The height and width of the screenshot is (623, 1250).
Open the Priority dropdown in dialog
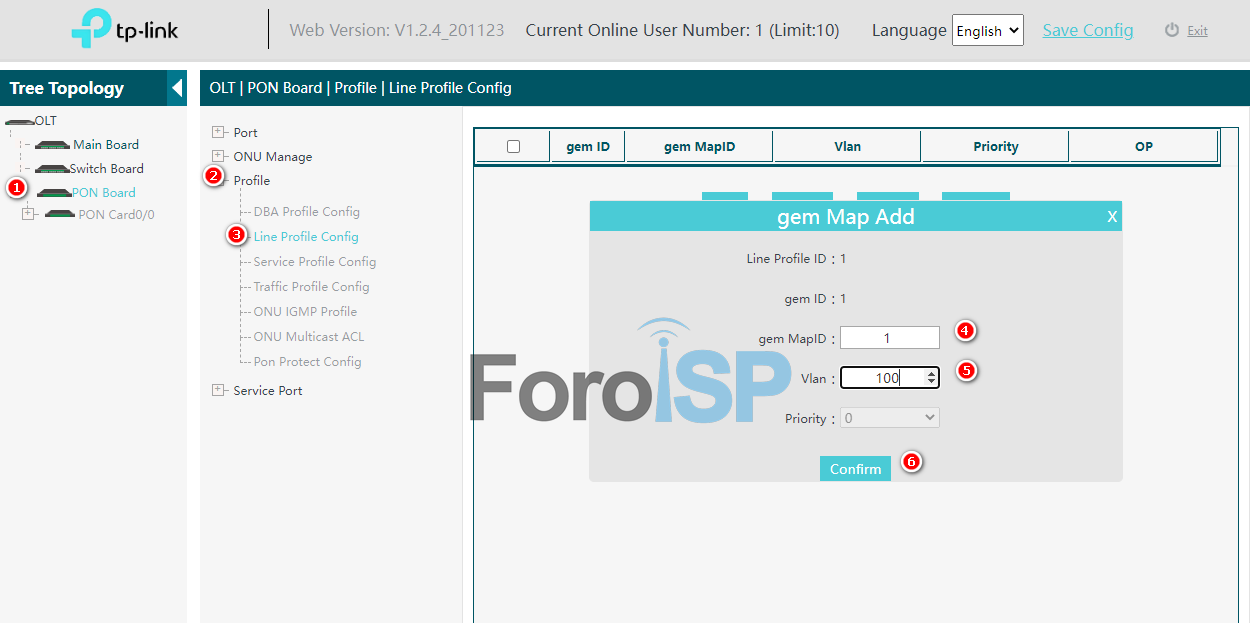(890, 418)
